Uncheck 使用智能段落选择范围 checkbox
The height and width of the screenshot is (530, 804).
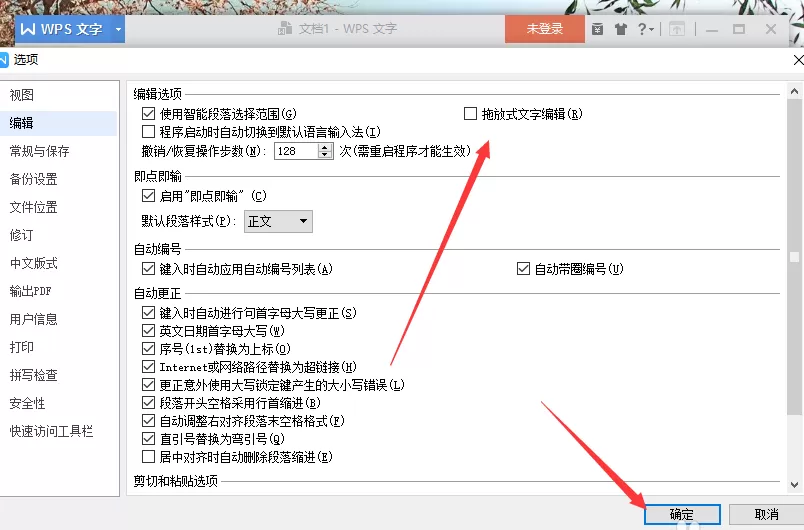coord(148,114)
